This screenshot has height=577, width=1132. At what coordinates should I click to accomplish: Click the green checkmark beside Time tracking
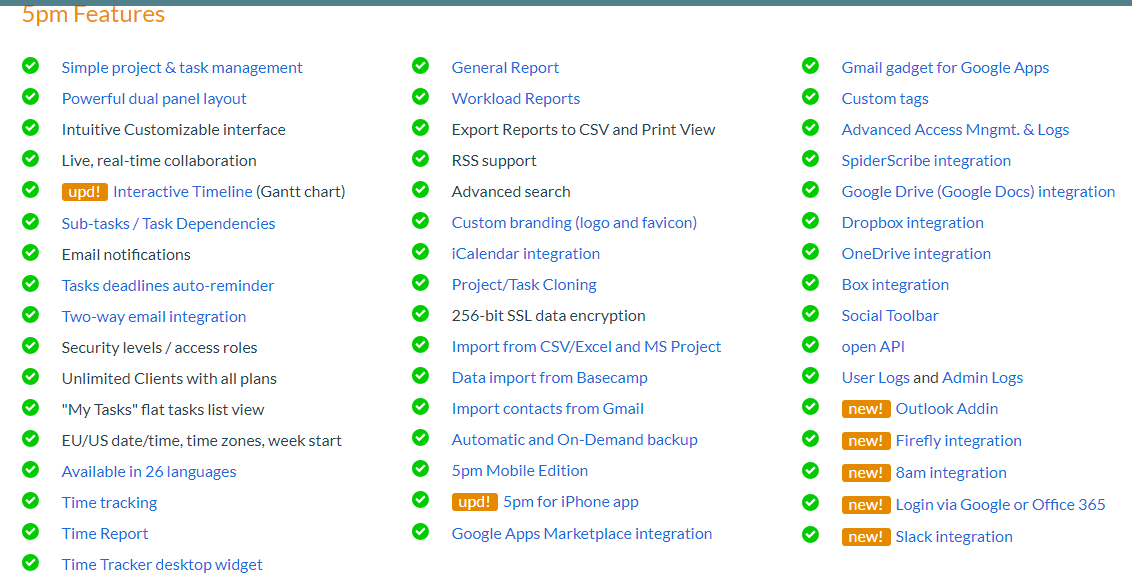tap(30, 501)
